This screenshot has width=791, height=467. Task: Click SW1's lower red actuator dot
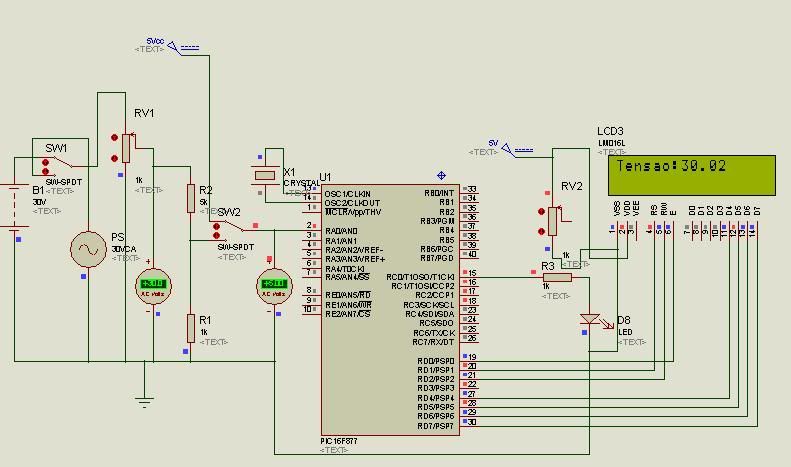pyautogui.click(x=45, y=171)
